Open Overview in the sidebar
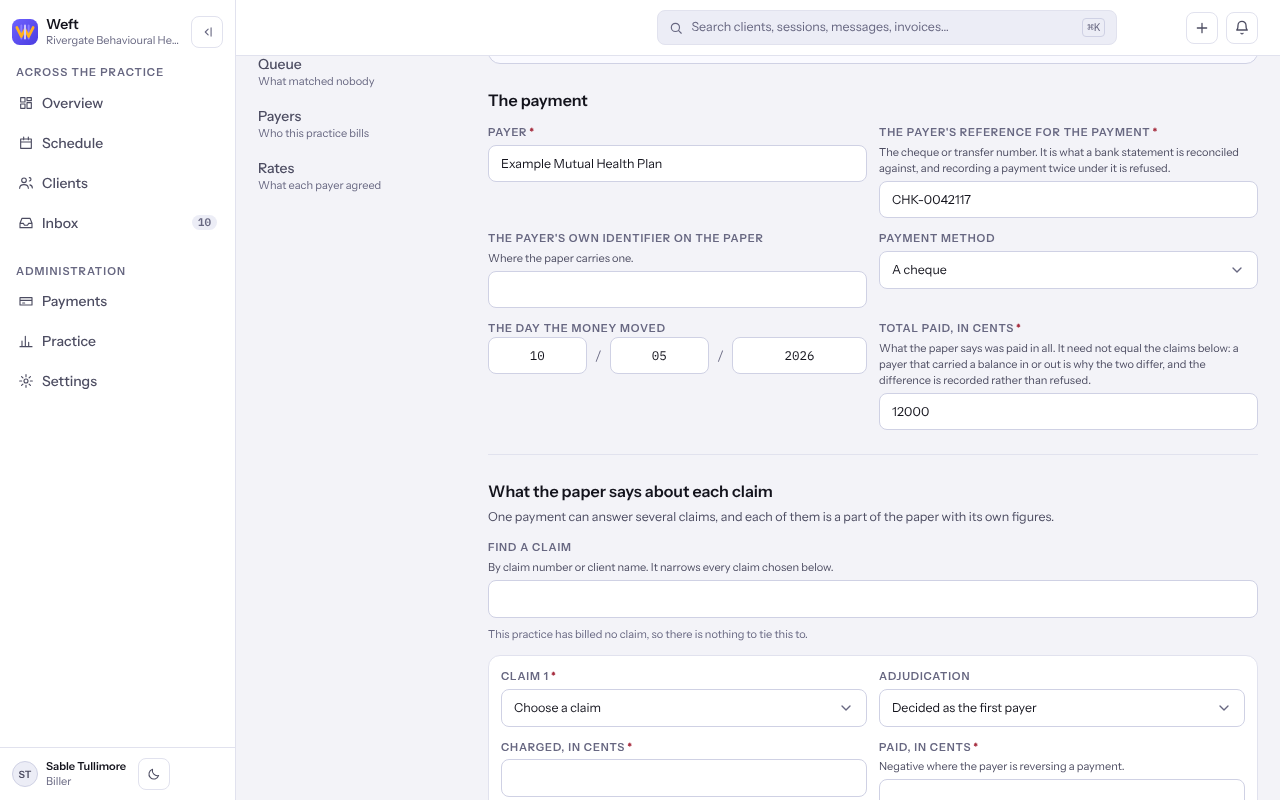 tap(118, 103)
